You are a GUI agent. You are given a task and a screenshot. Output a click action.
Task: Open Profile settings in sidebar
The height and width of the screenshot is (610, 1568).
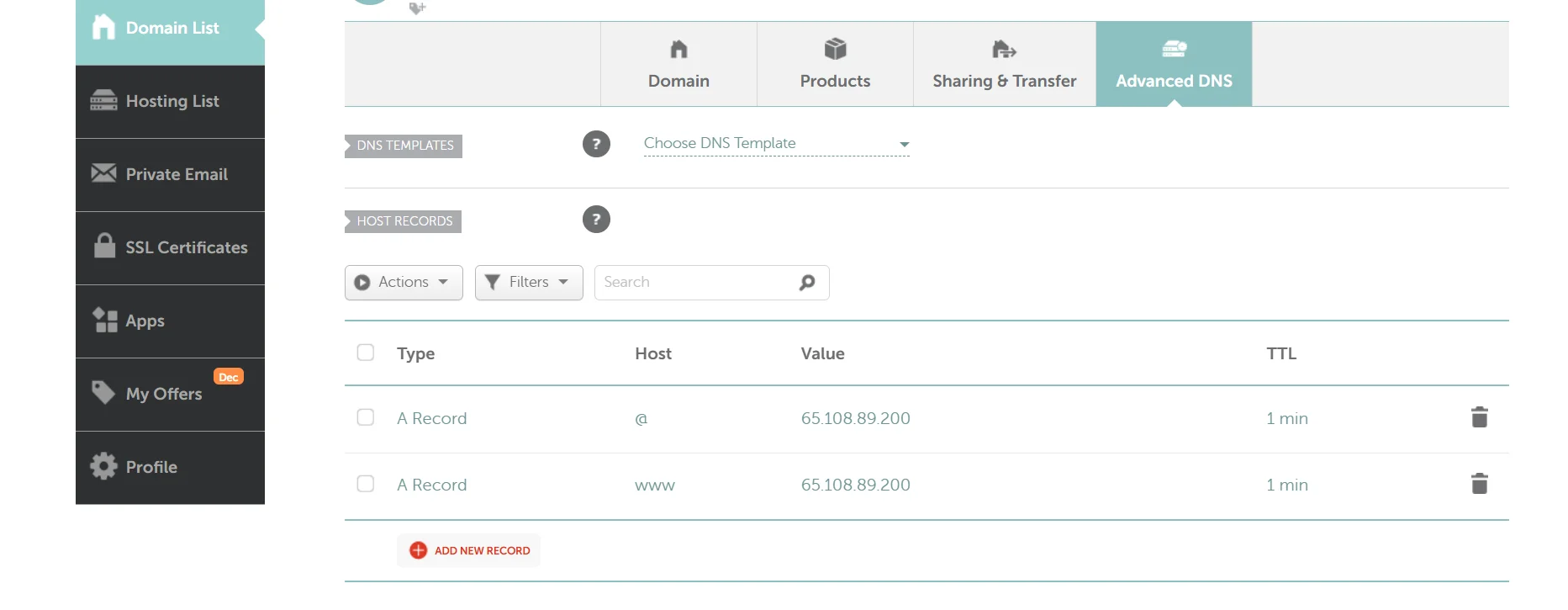(x=170, y=468)
